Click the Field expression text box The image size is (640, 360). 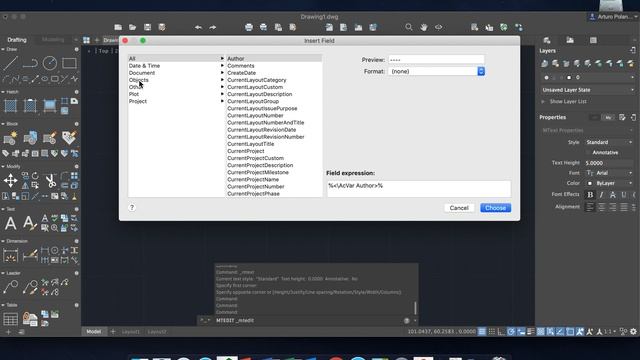tap(418, 189)
